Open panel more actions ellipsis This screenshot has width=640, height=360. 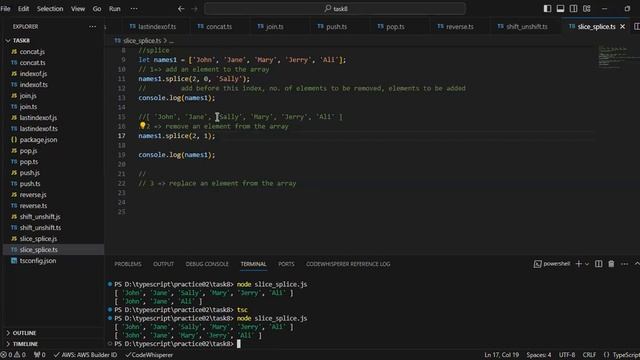624,264
